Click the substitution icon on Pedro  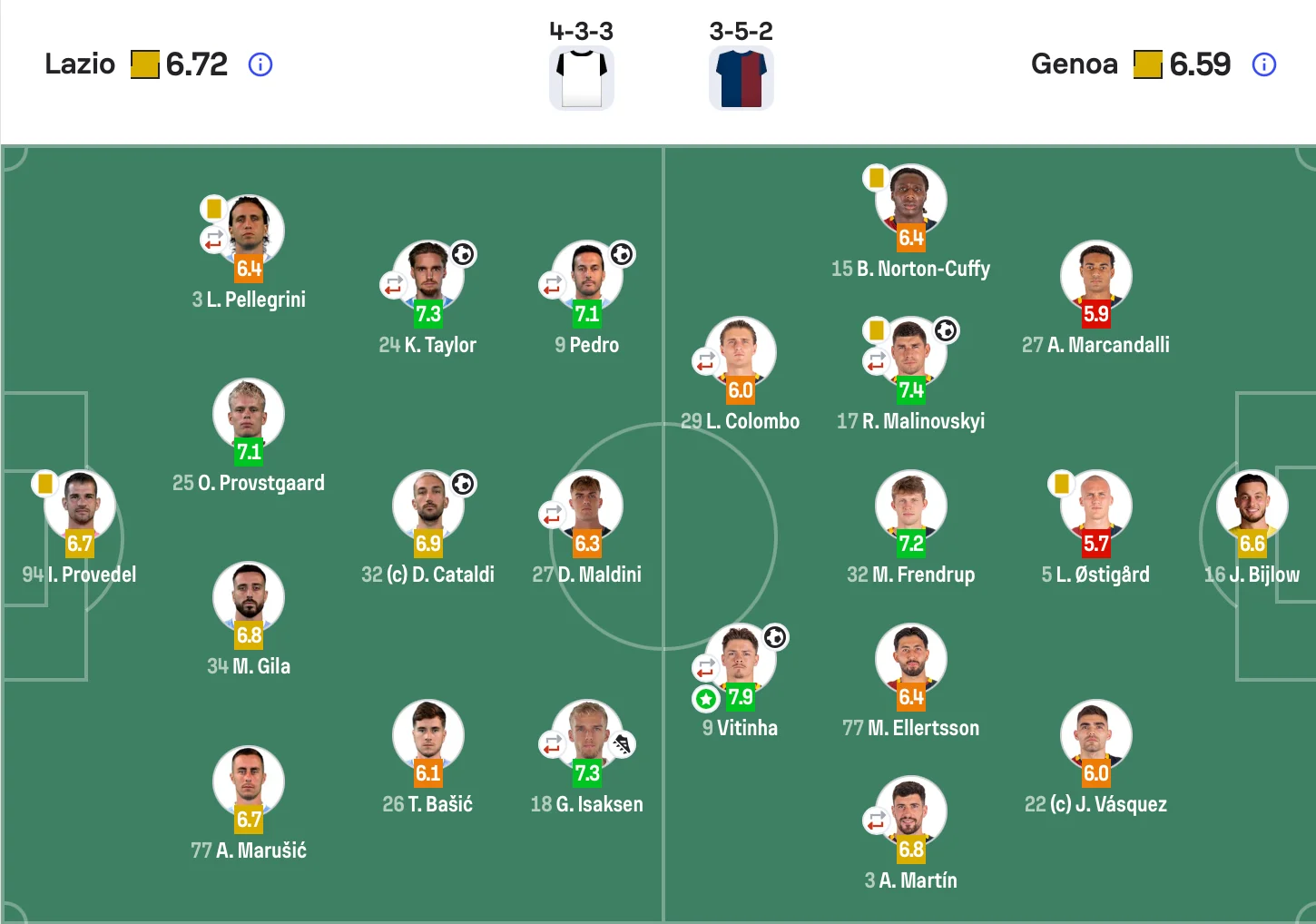(x=552, y=285)
